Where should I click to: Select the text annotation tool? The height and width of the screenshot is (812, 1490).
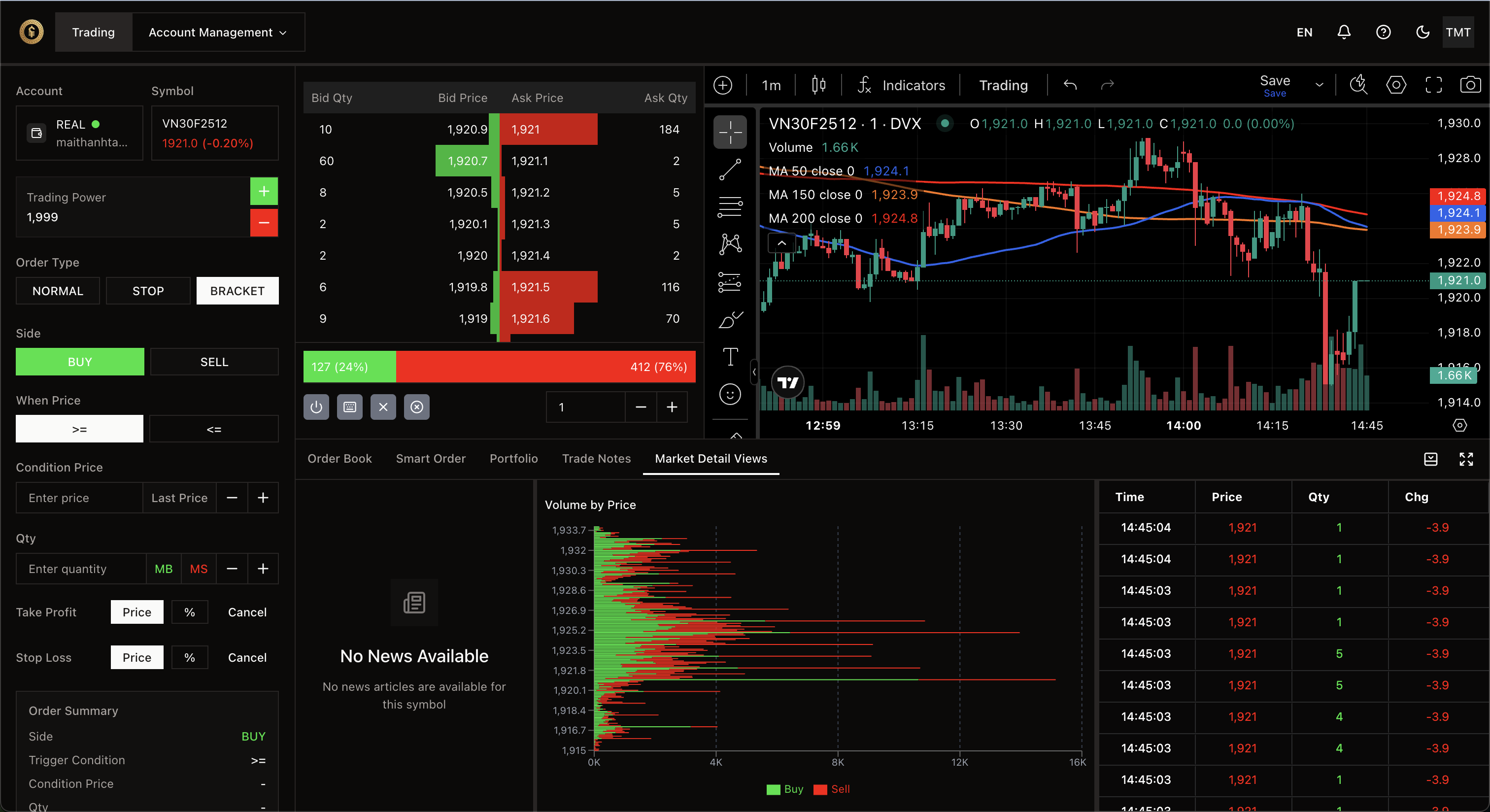point(730,356)
